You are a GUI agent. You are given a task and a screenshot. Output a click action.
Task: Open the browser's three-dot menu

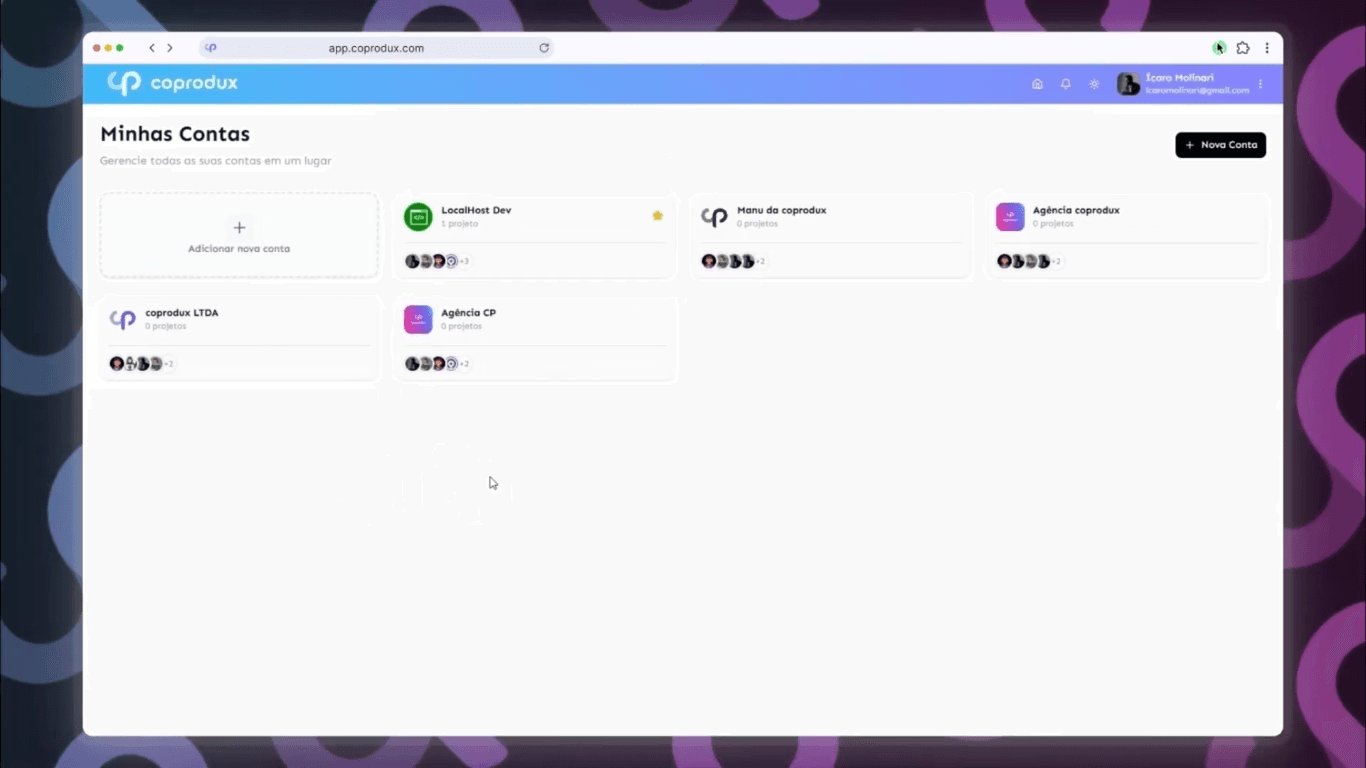pos(1267,48)
